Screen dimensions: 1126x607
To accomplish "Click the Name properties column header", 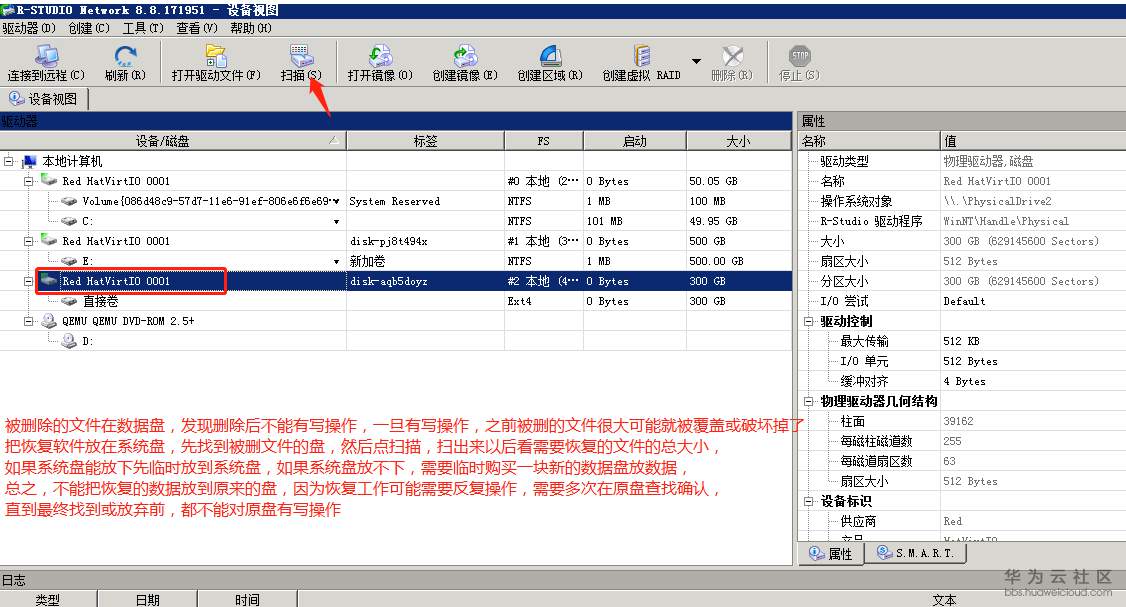I will 869,141.
